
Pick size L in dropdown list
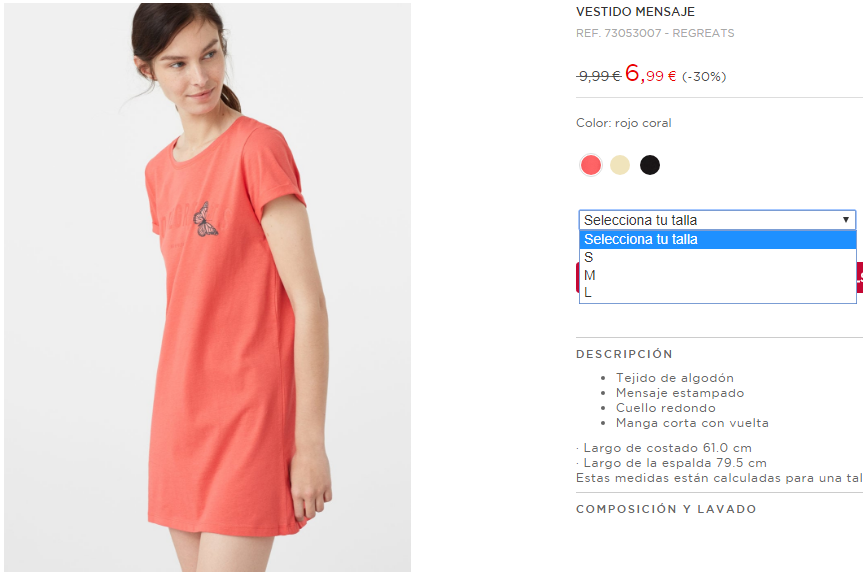[x=718, y=293]
